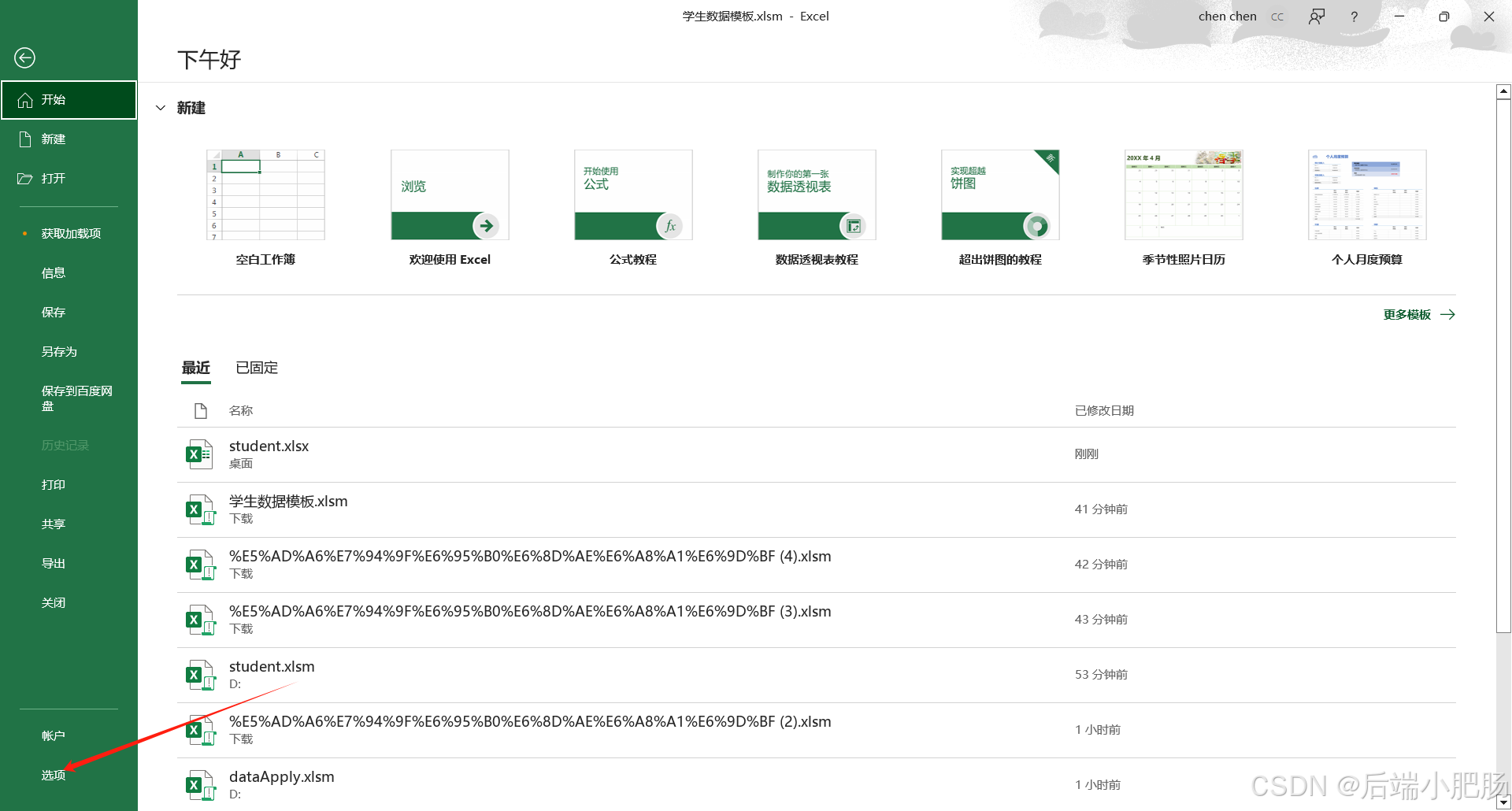Click the student.xlsm macro file icon
This screenshot has width=1512, height=811.
click(200, 675)
